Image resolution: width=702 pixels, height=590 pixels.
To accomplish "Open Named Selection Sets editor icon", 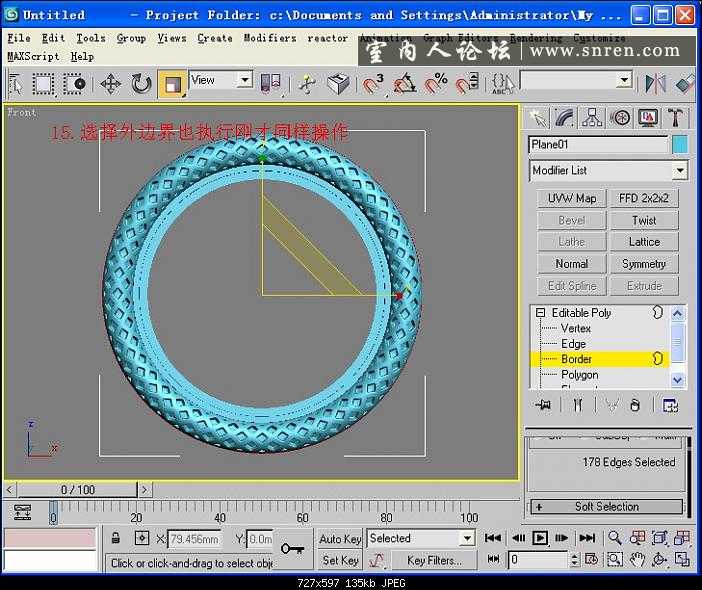I will pos(502,84).
